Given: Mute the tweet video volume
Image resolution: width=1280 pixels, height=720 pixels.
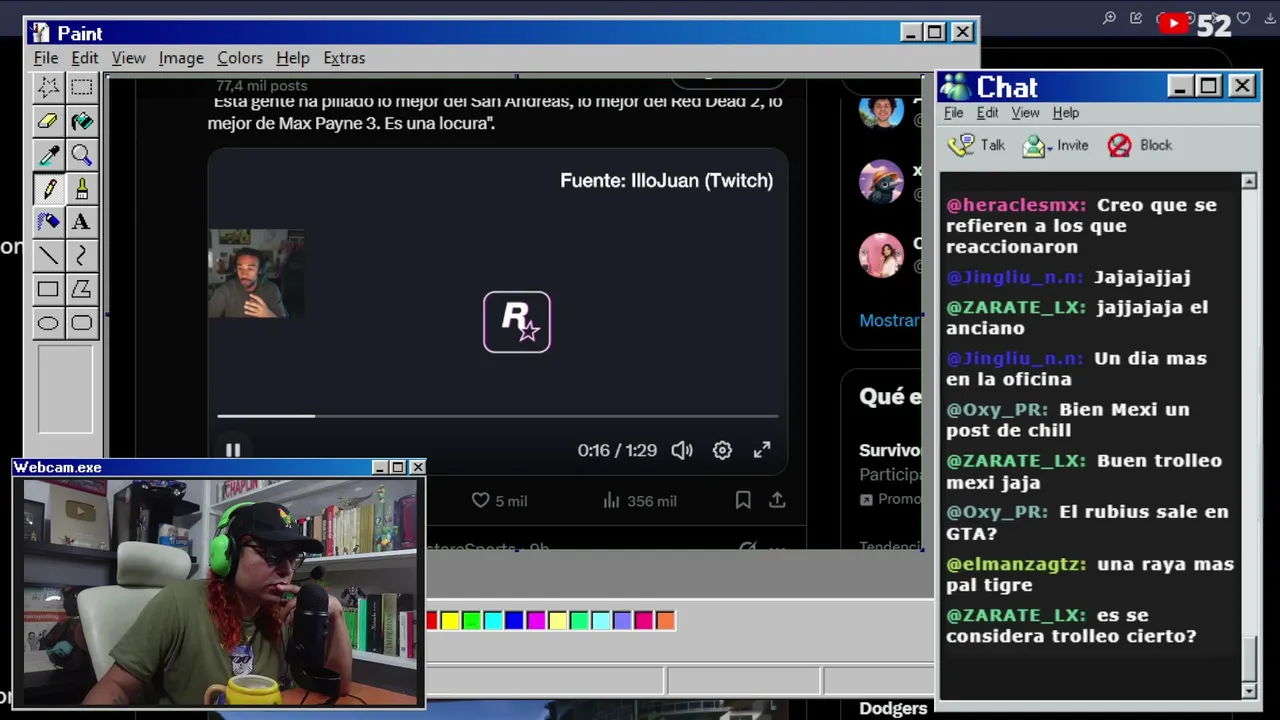Looking at the screenshot, I should [682, 451].
